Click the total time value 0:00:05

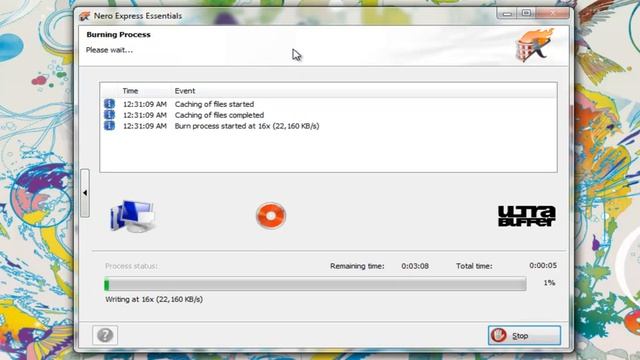[x=543, y=265]
